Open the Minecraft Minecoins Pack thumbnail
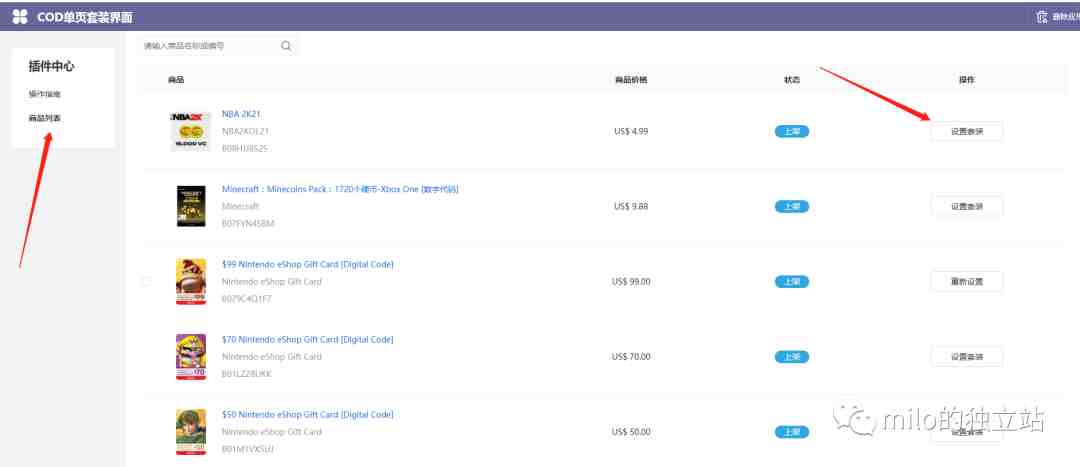This screenshot has height=467, width=1080. pos(191,206)
